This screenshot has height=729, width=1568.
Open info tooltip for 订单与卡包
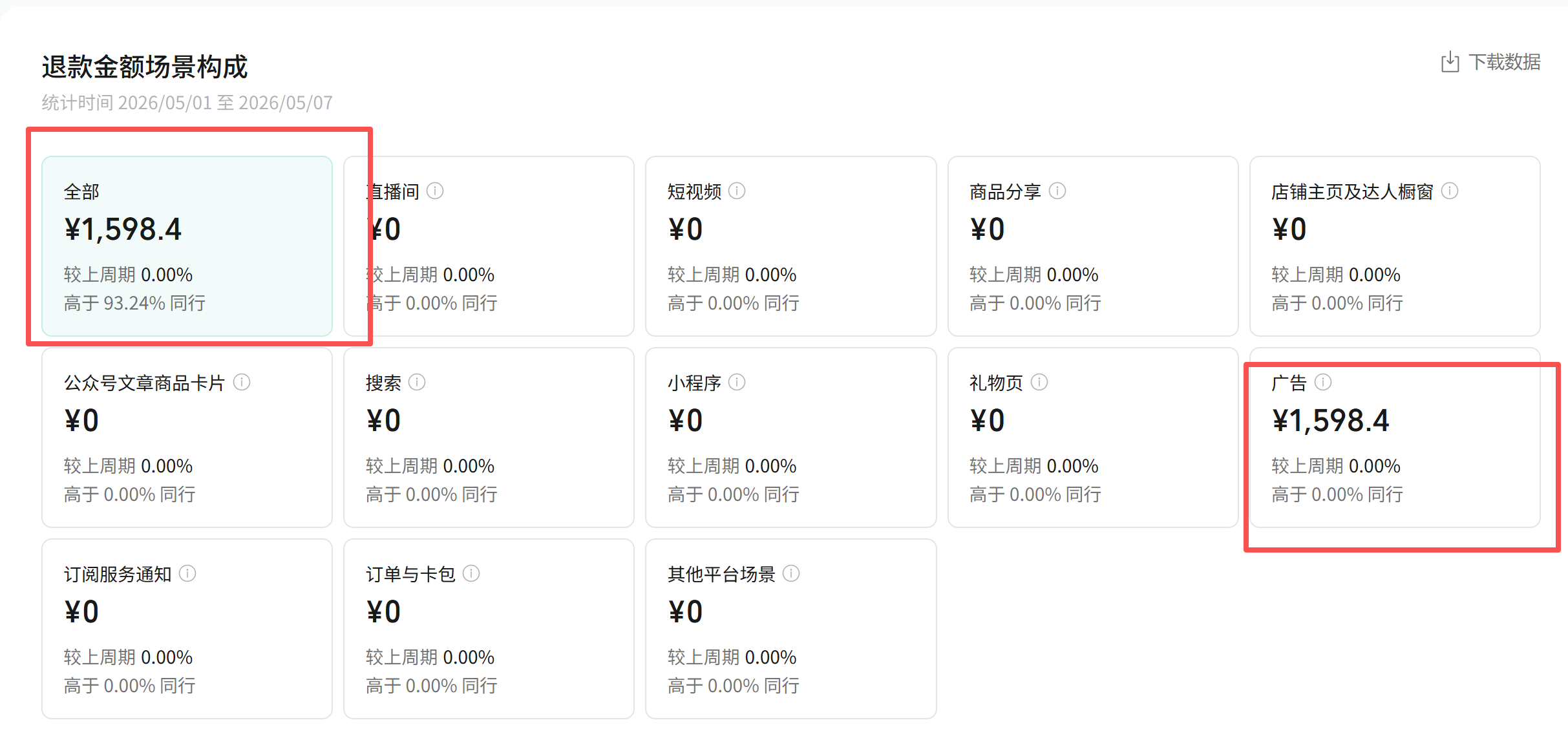tap(471, 574)
